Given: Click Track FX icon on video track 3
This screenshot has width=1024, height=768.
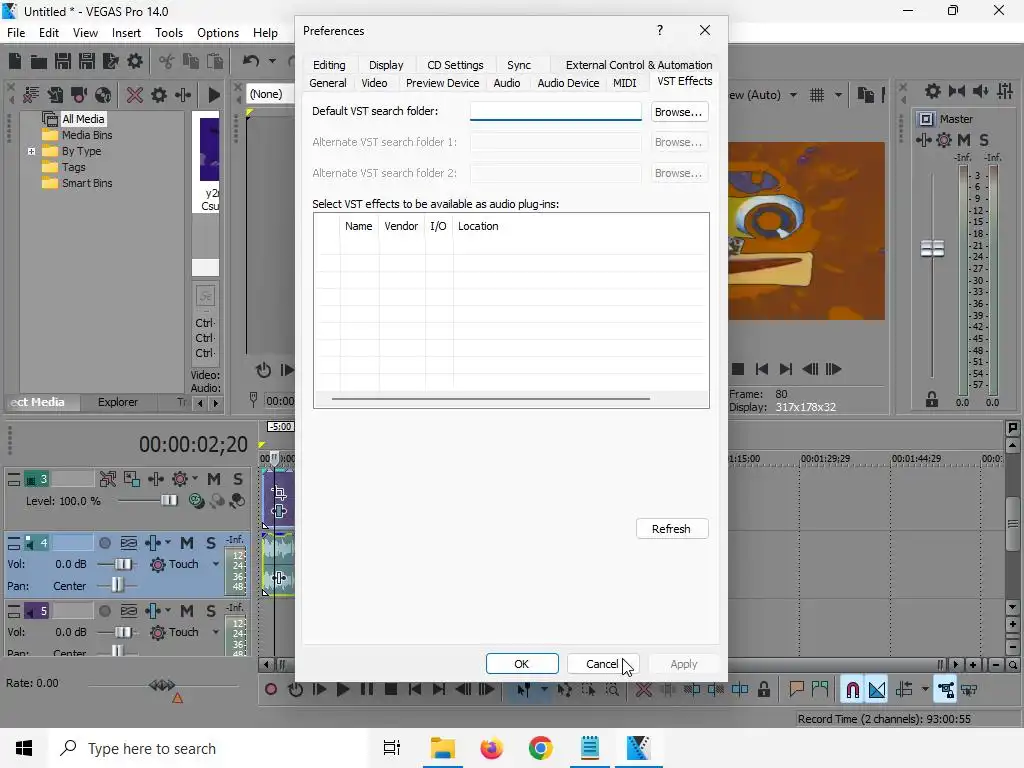Looking at the screenshot, I should point(156,479).
